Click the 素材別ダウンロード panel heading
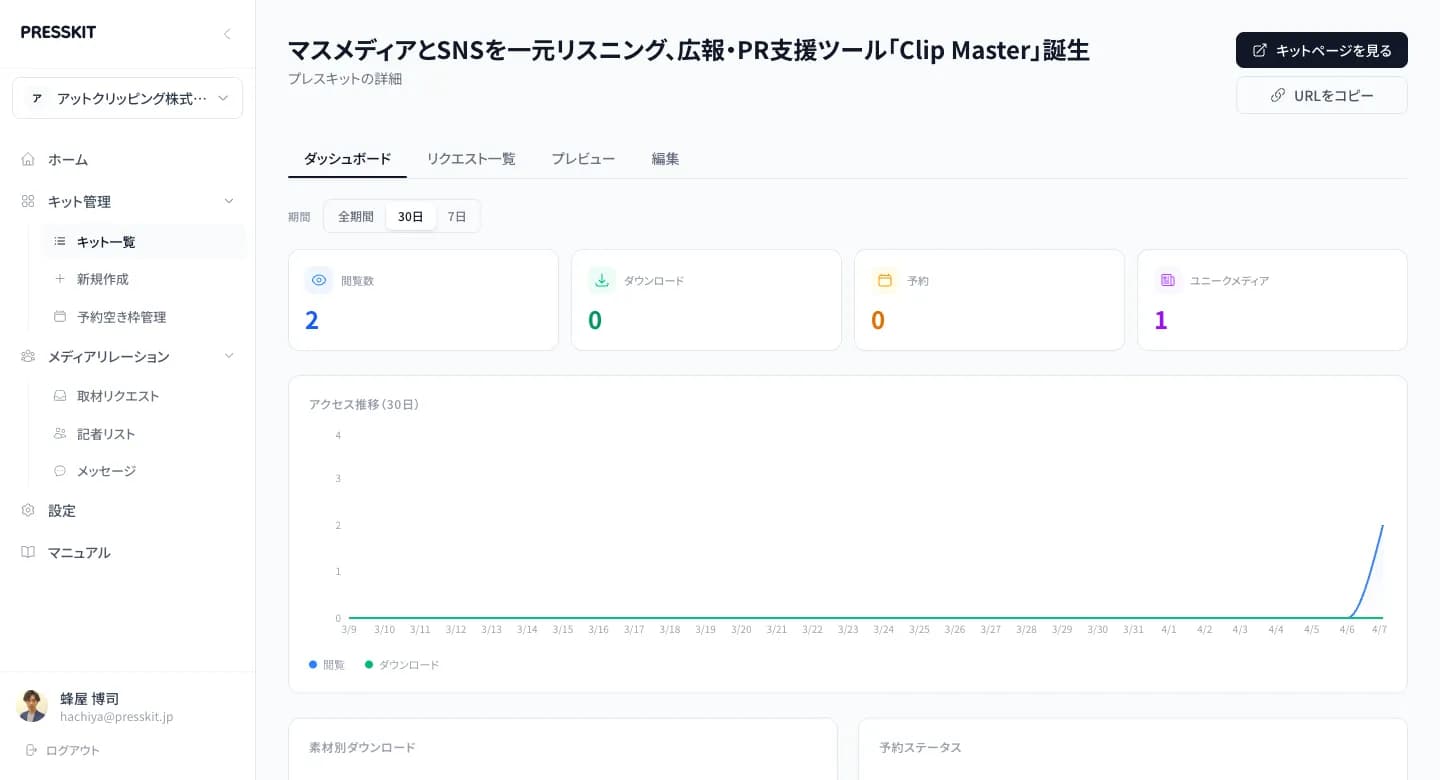The image size is (1440, 780). tap(362, 747)
